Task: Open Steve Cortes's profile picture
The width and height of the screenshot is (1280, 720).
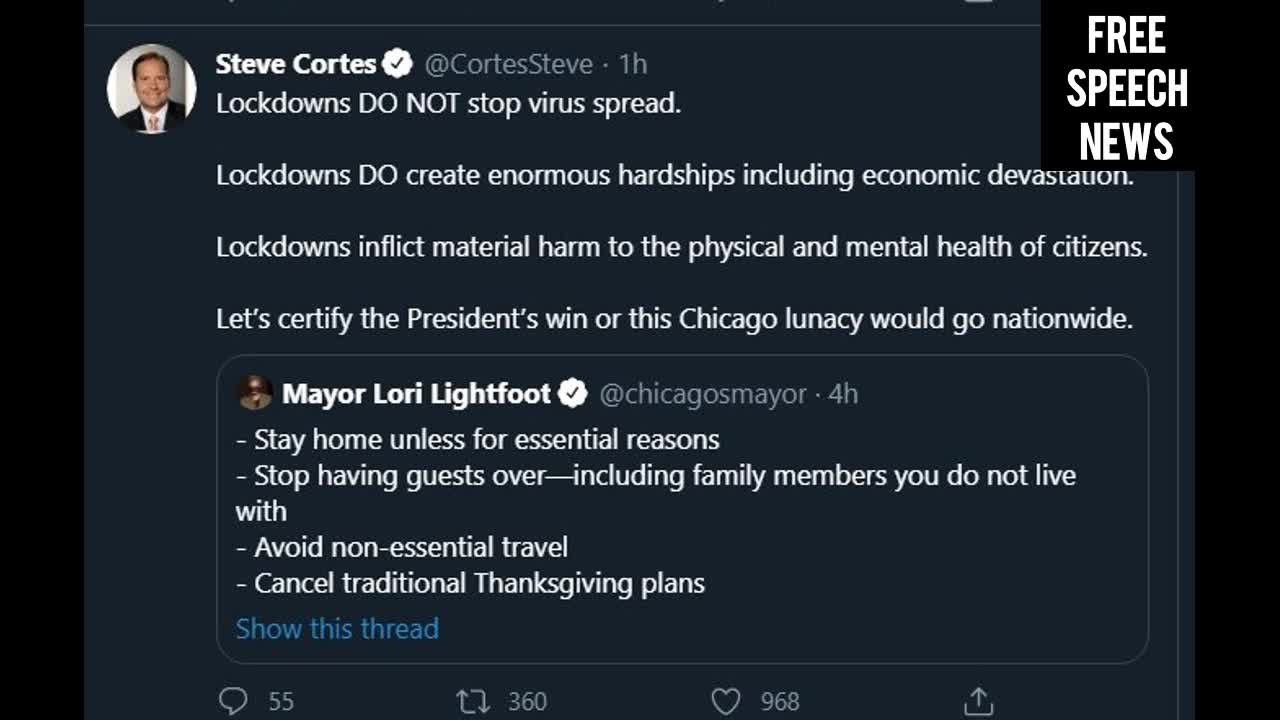Action: click(151, 88)
